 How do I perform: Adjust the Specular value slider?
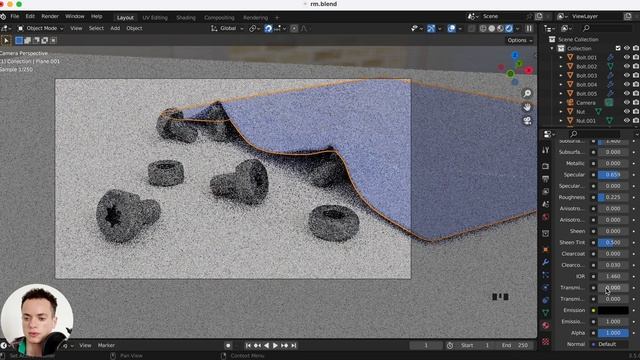coord(613,175)
